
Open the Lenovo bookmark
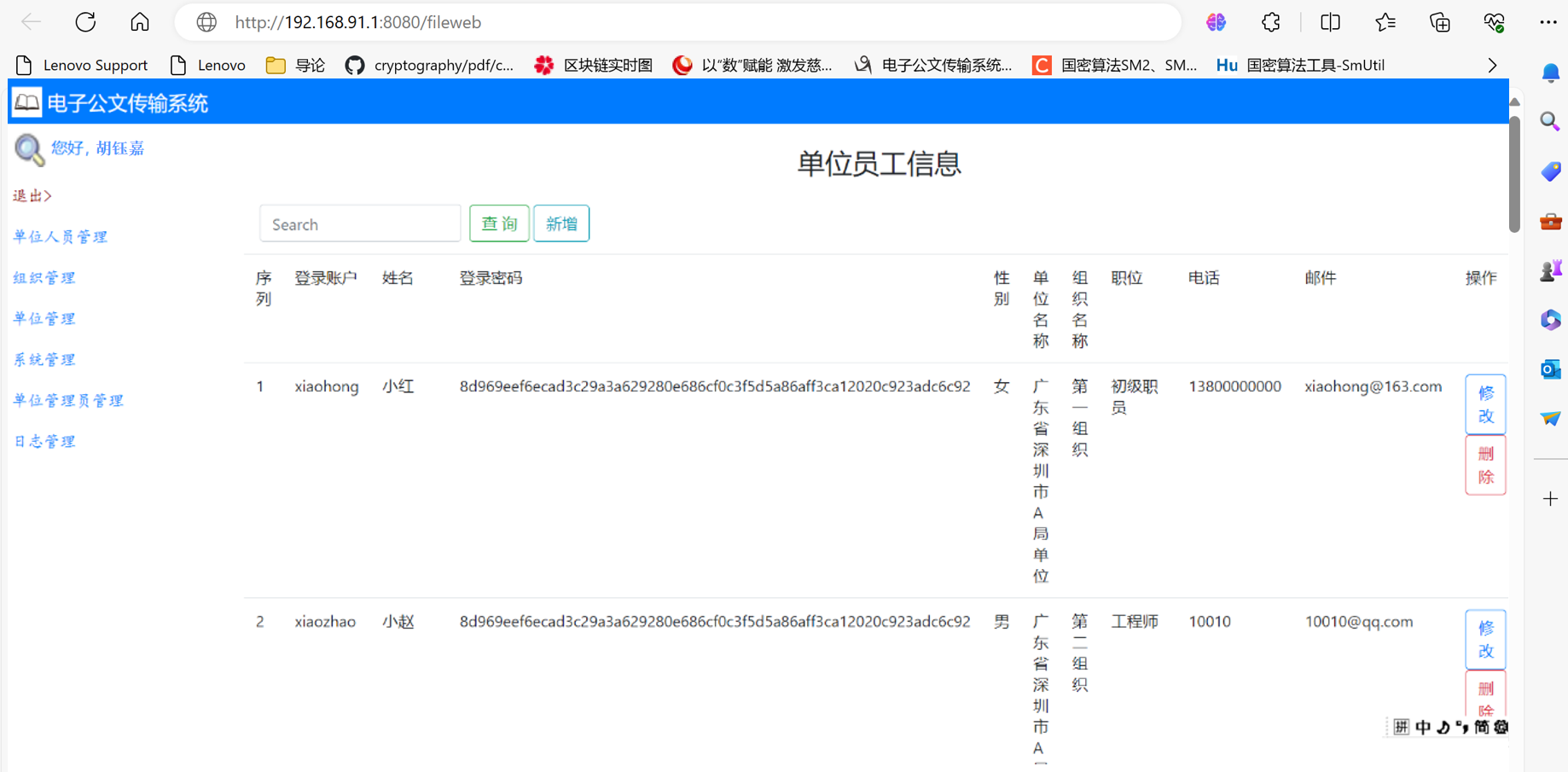point(208,65)
